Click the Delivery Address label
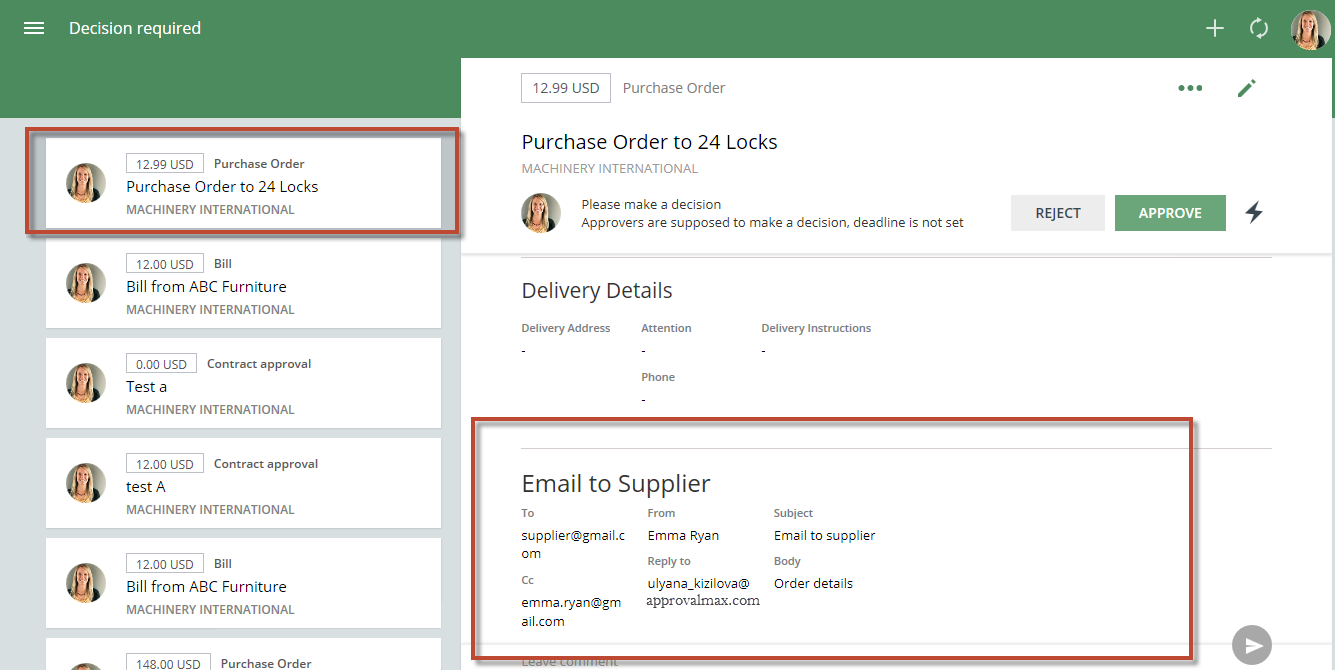Screen dimensions: 1335x670 566,328
